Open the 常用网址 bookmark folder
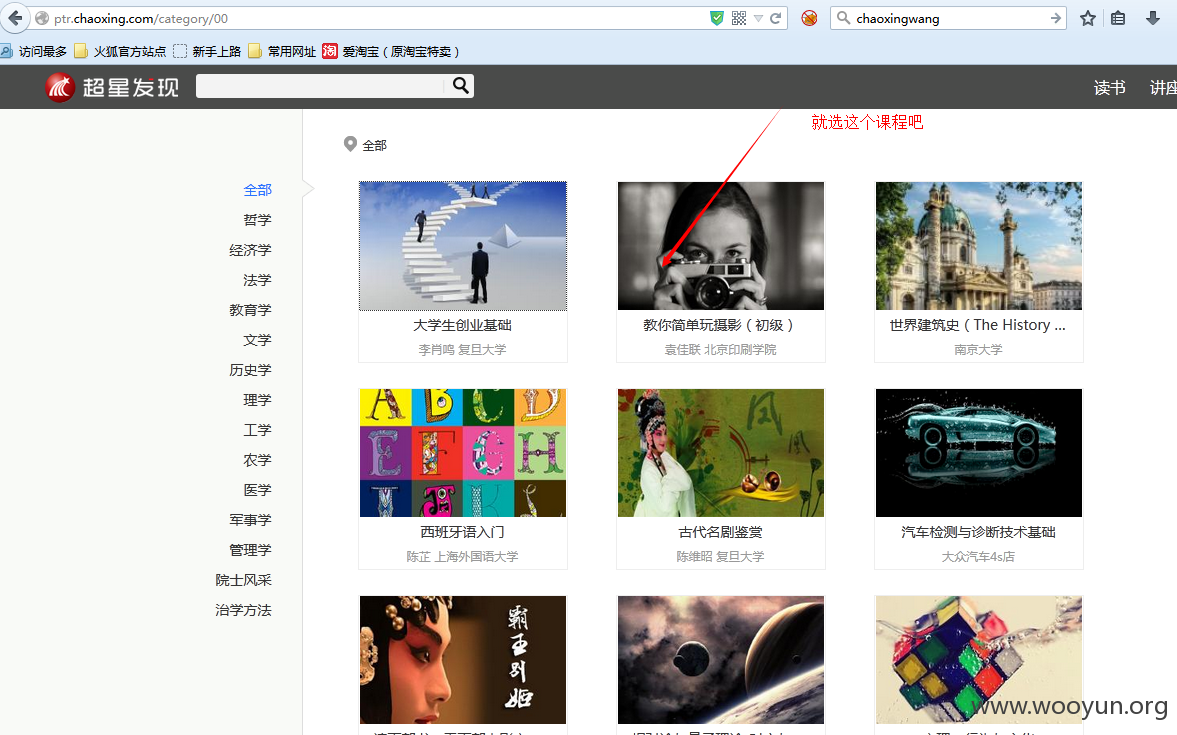Viewport: 1177px width, 735px height. pyautogui.click(x=282, y=51)
